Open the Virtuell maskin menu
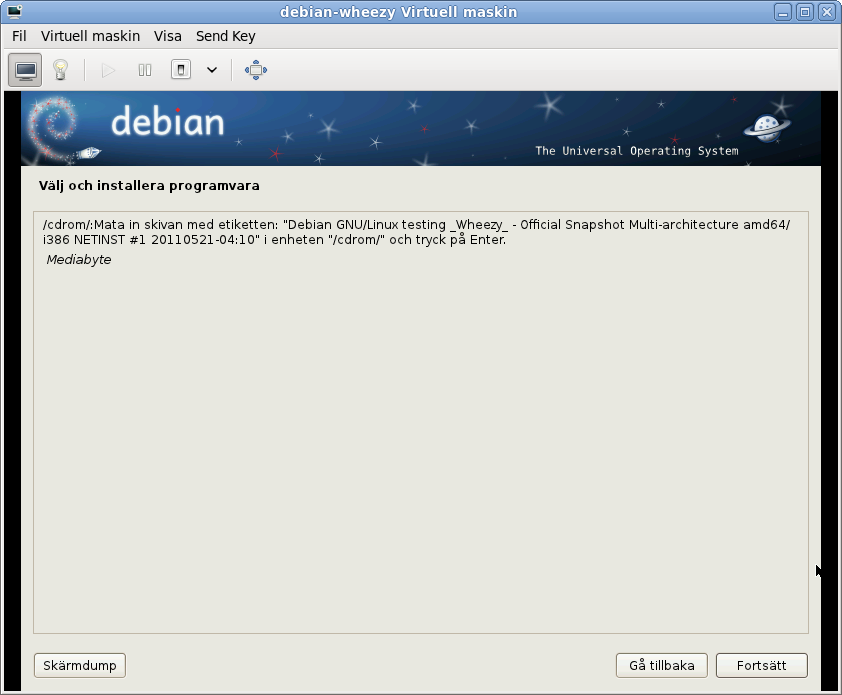 coord(90,36)
